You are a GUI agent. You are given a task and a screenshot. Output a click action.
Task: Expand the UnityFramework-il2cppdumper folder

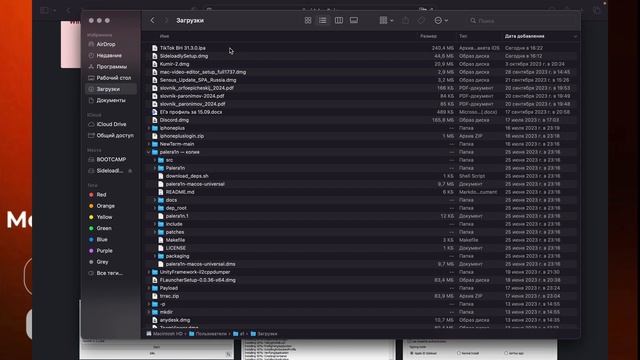click(149, 272)
